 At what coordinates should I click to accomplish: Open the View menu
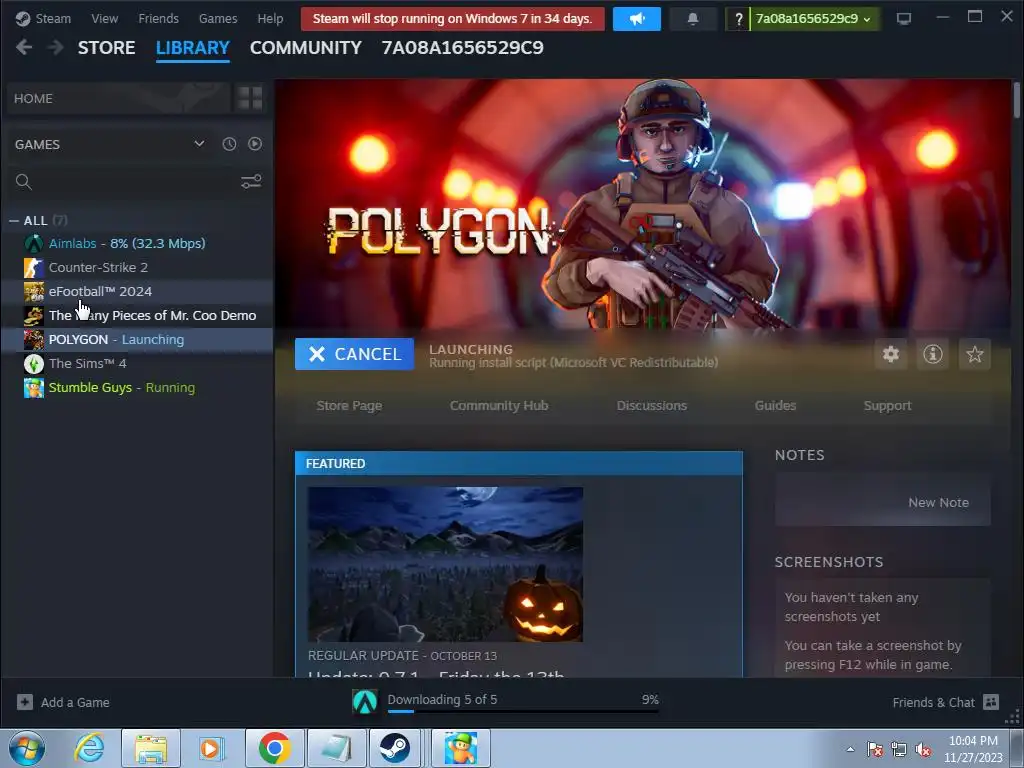(104, 19)
